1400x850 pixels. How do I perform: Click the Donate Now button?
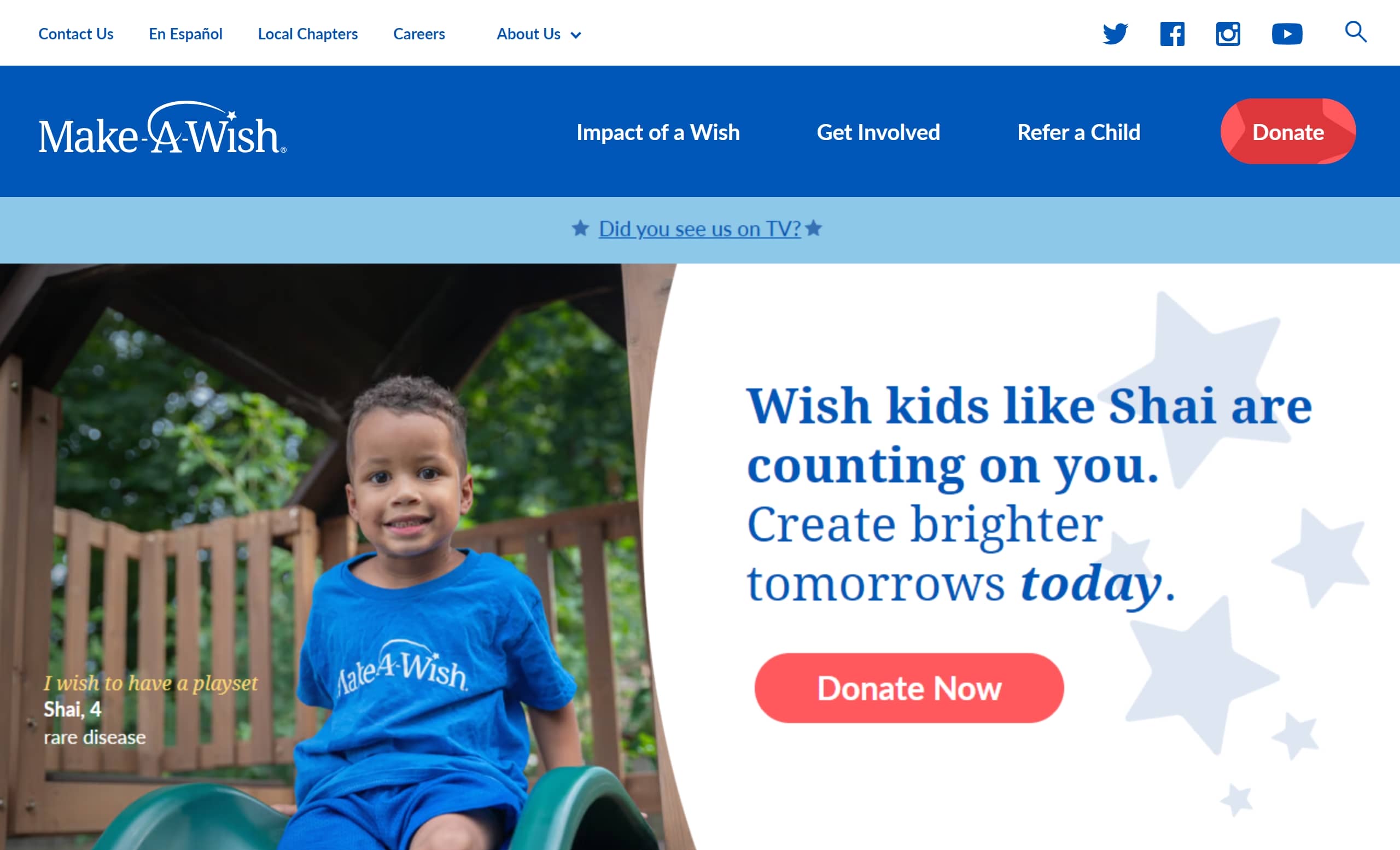(909, 688)
